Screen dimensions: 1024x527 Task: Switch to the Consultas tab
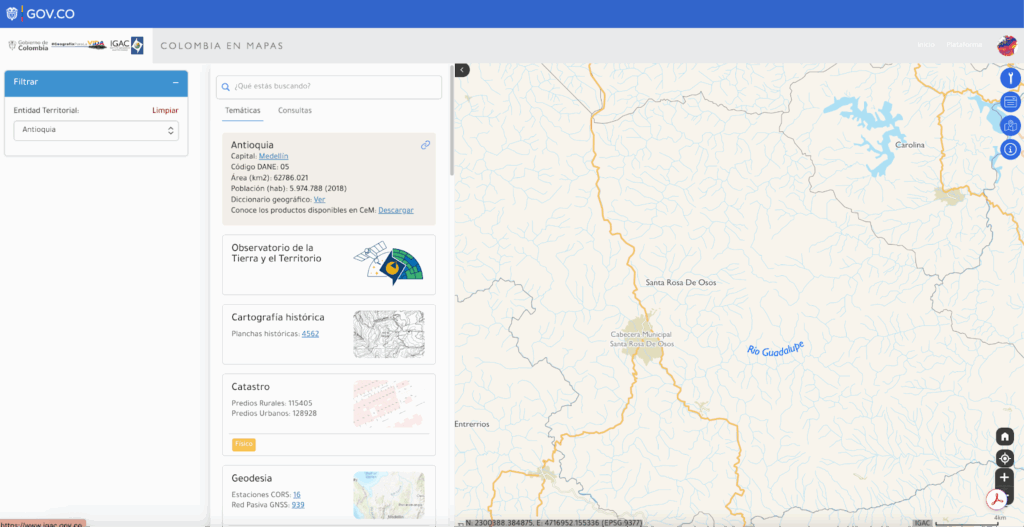[295, 110]
